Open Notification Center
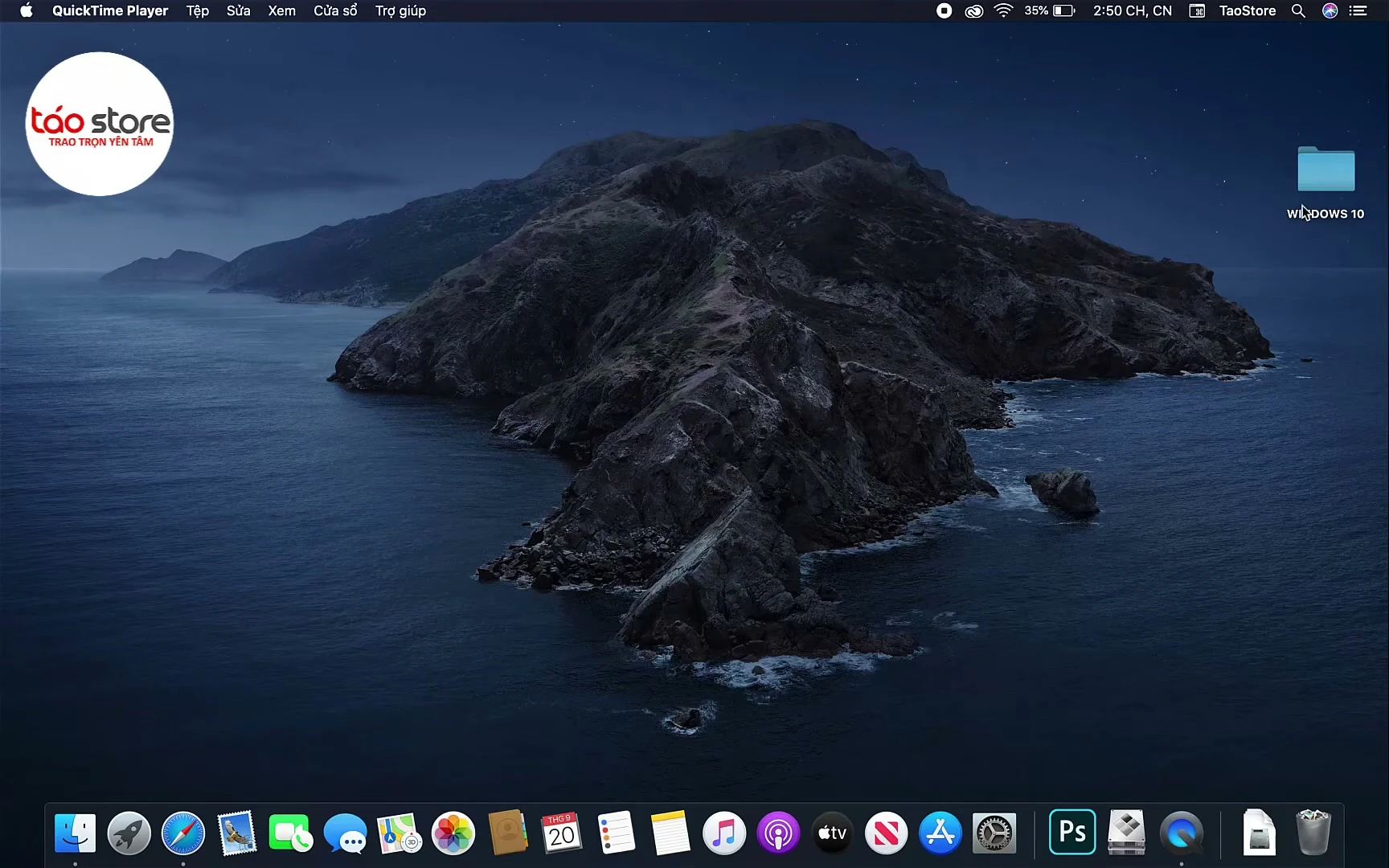Image resolution: width=1389 pixels, height=868 pixels. 1359,10
